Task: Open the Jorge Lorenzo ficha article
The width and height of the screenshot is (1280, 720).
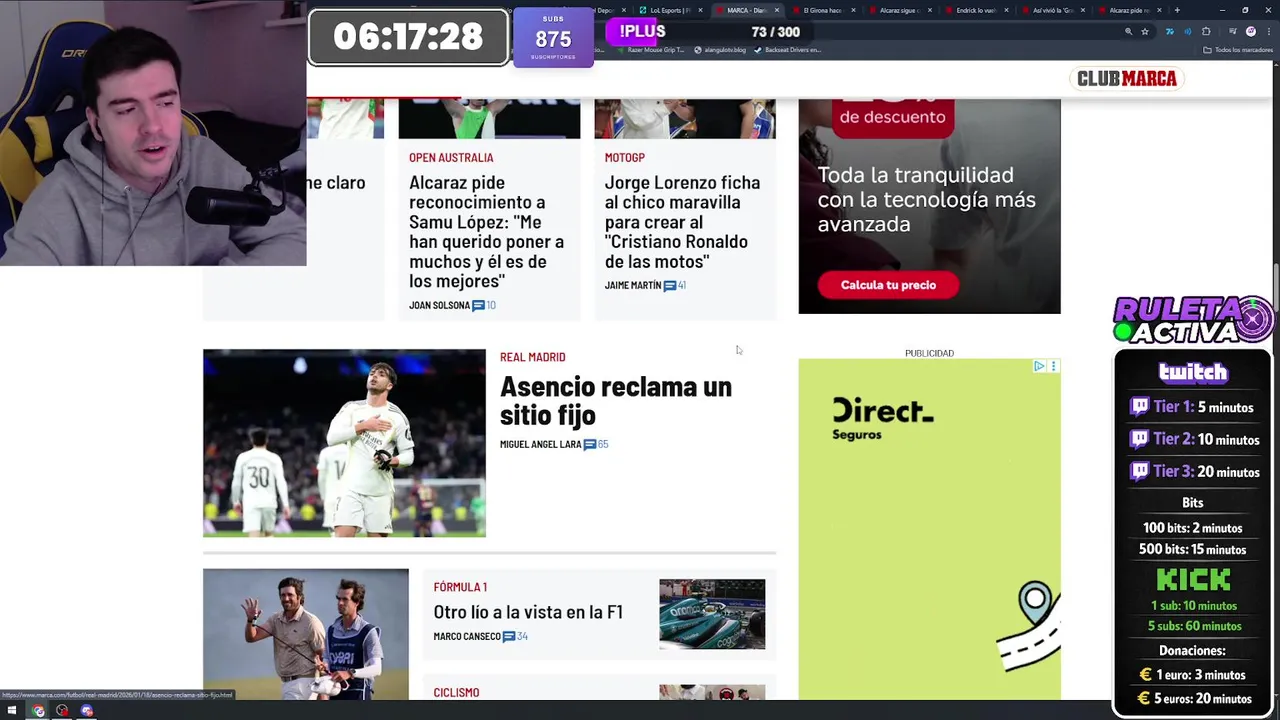Action: 682,222
